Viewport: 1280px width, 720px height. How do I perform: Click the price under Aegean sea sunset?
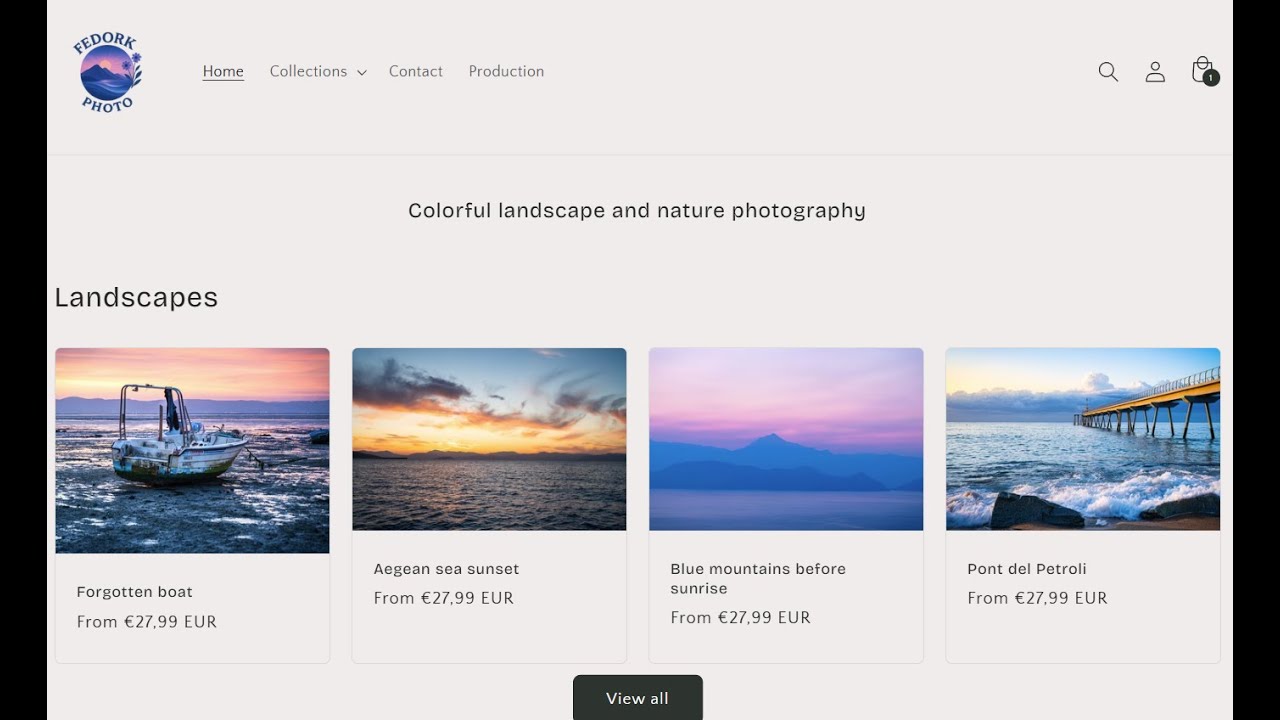(x=444, y=598)
